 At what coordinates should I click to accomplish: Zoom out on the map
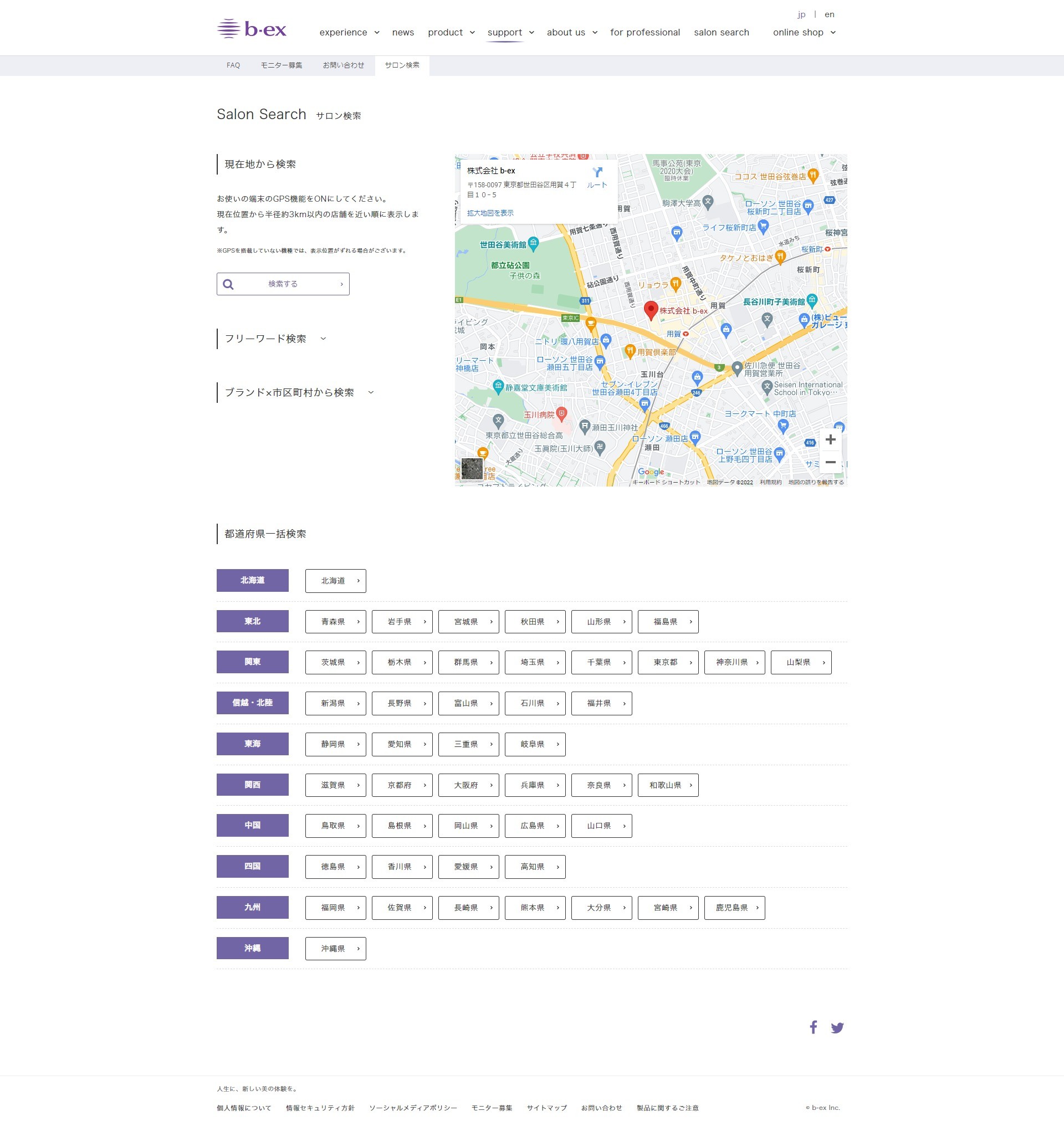coord(830,462)
